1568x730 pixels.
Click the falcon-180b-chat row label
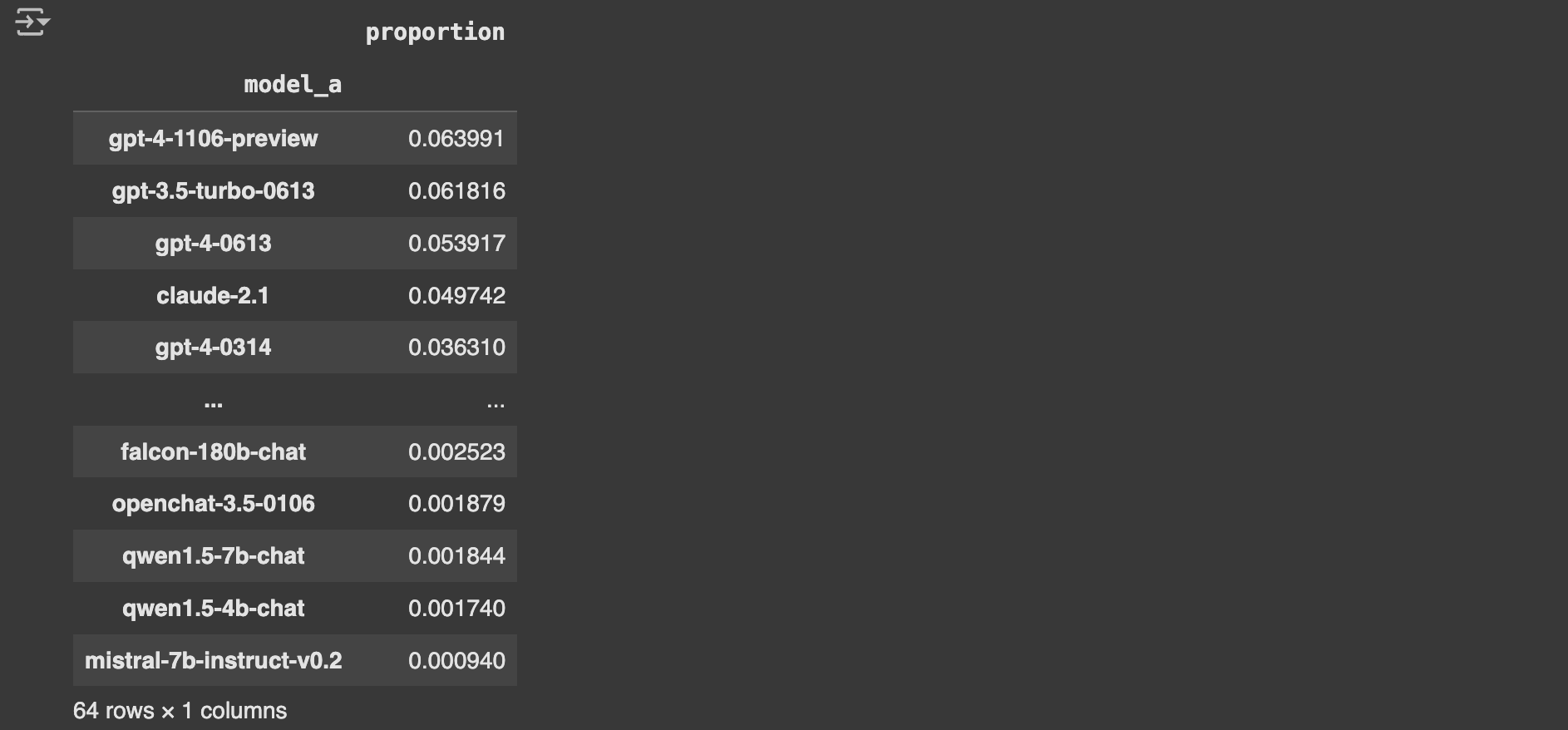pos(213,451)
